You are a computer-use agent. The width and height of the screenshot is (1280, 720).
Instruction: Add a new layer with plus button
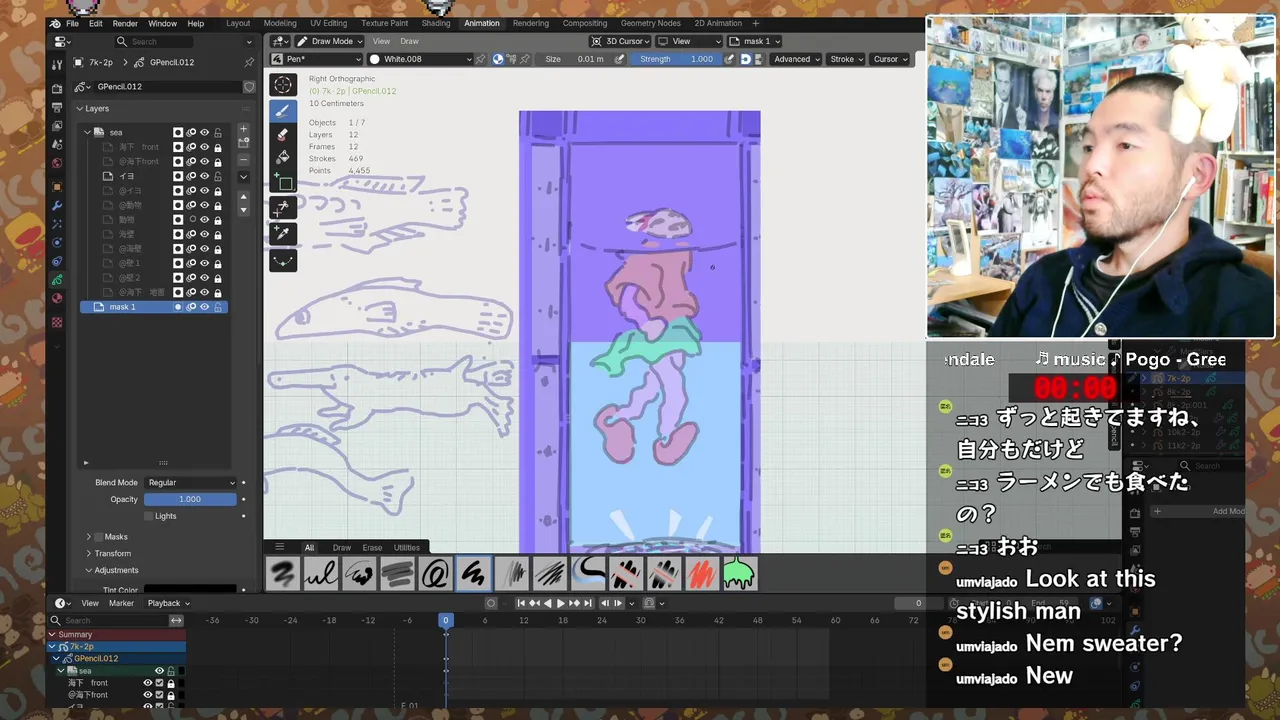tap(243, 130)
